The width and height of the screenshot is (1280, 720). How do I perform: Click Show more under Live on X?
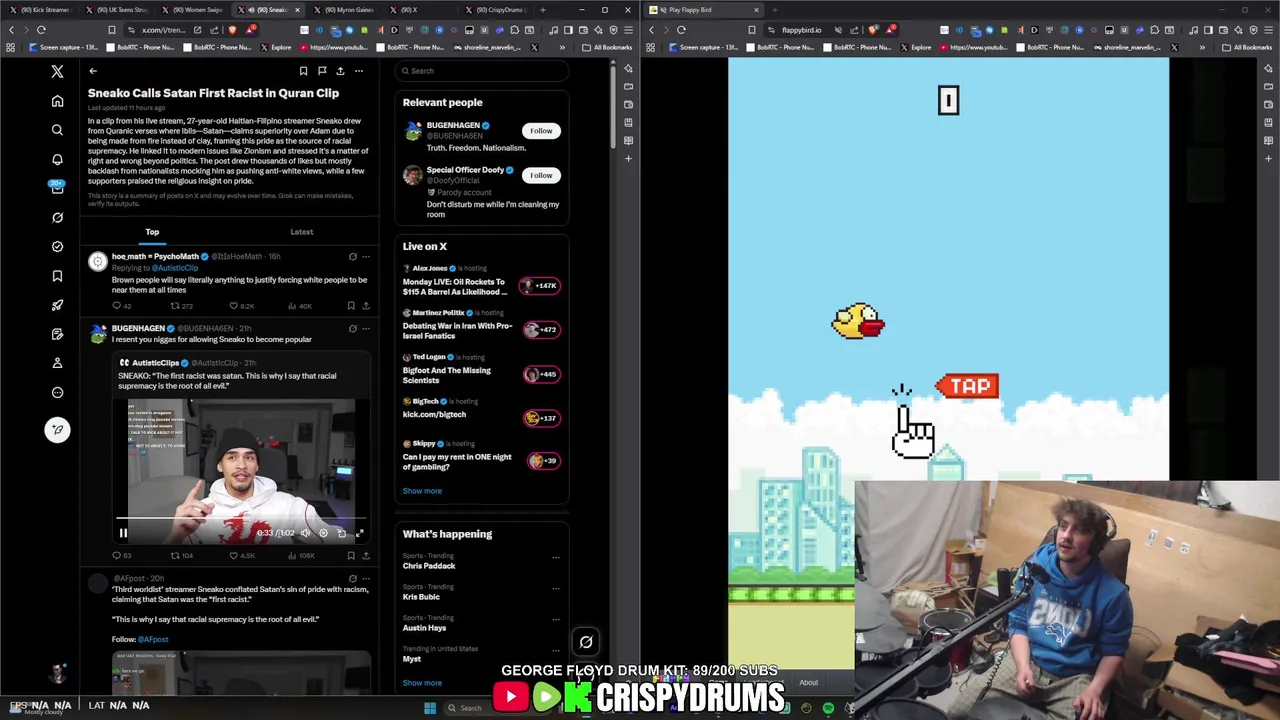[422, 491]
